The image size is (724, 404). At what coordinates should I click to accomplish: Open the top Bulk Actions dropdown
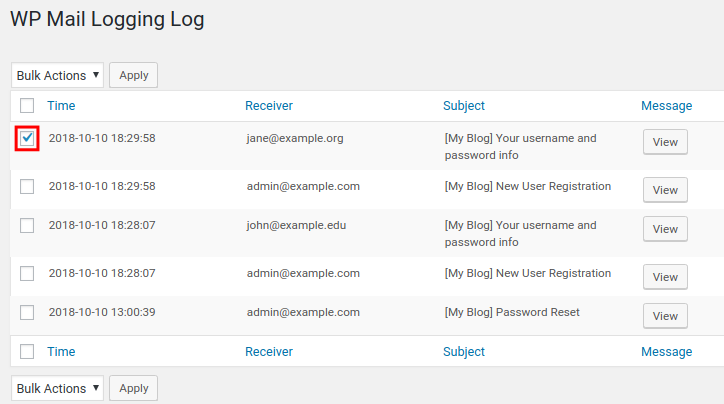(58, 75)
